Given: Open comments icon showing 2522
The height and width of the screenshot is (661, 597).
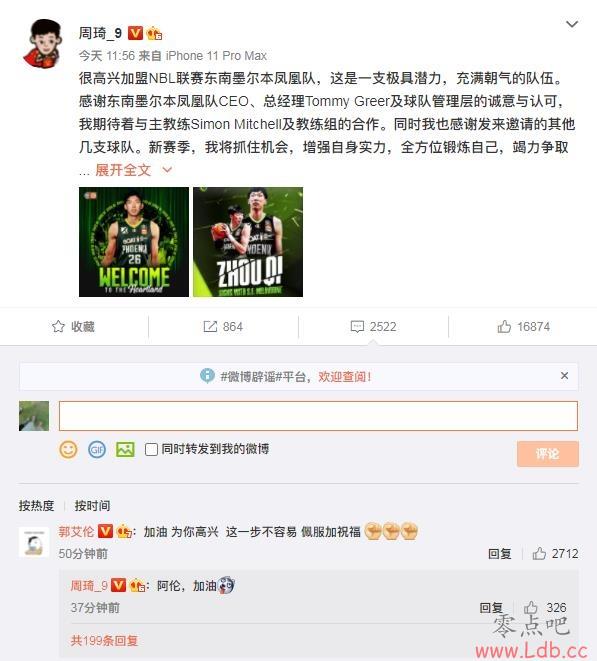Looking at the screenshot, I should (x=357, y=327).
